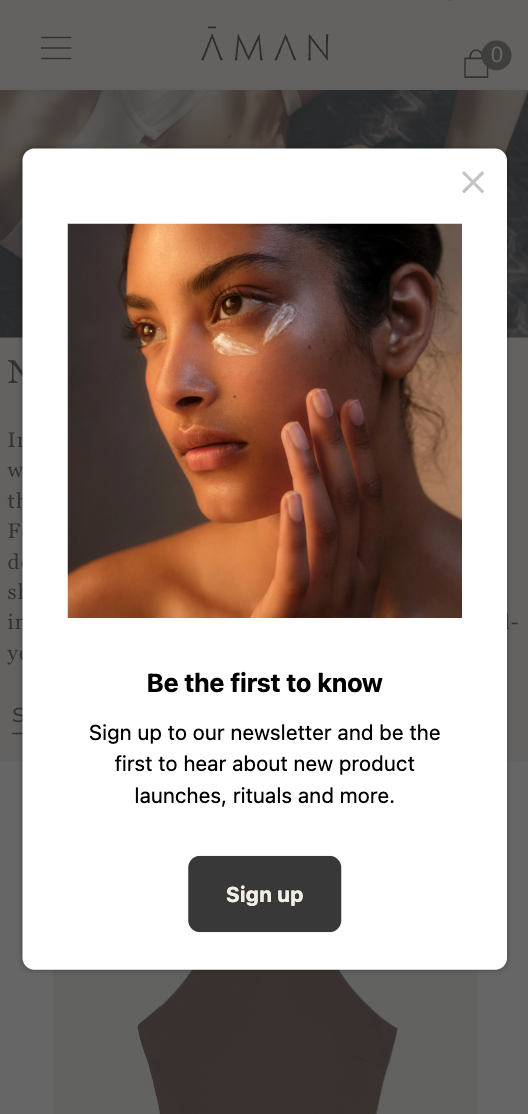This screenshot has height=1114, width=528.
Task: Click the newsletter description paragraph
Action: pyautogui.click(x=264, y=764)
